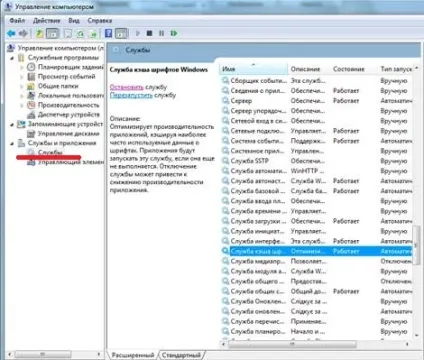Open the Вид menu
The image size is (424, 360).
click(74, 21)
